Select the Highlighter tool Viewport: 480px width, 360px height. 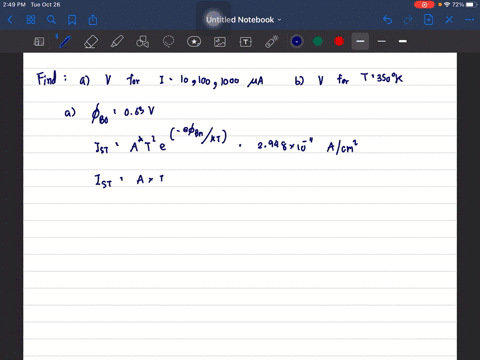[x=117, y=42]
